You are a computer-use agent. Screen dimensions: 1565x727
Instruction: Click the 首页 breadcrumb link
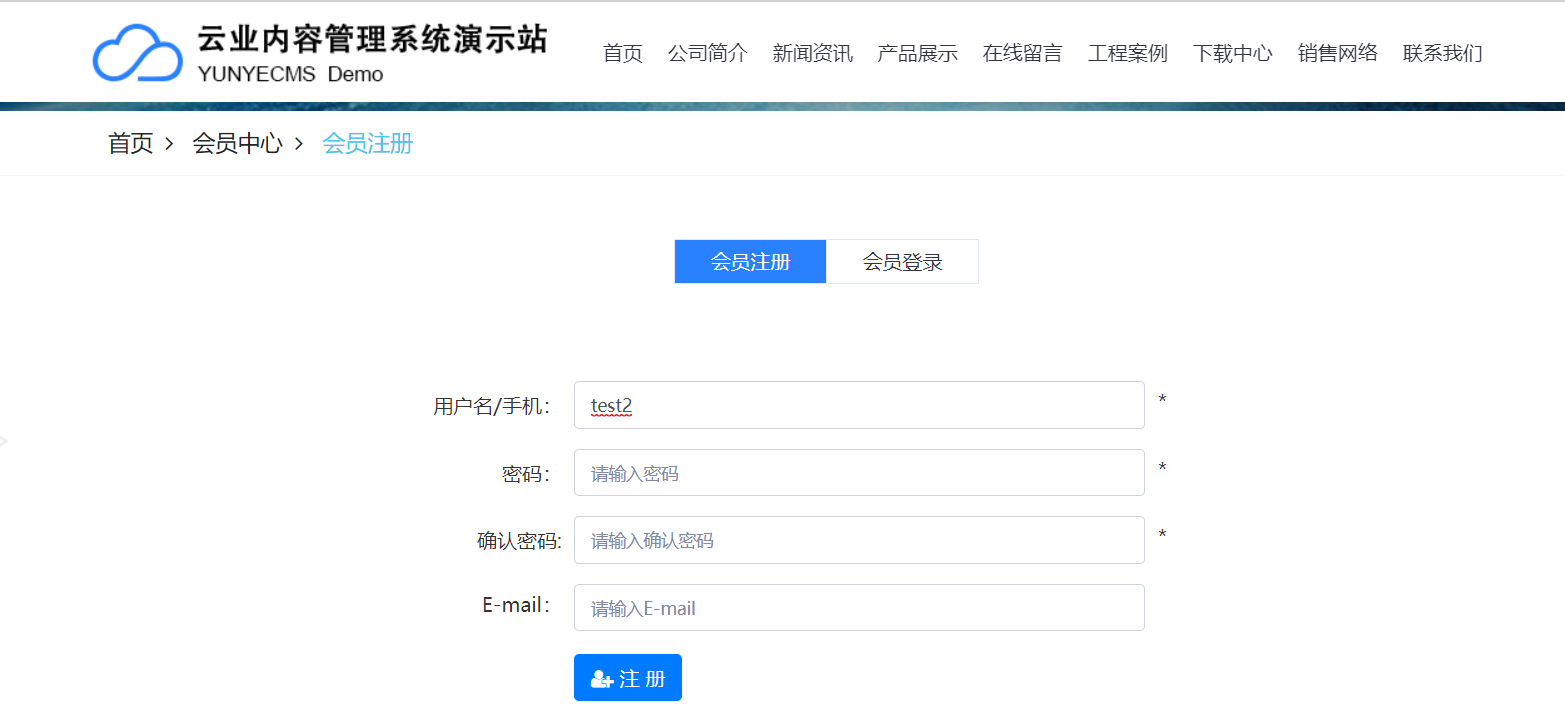(128, 143)
